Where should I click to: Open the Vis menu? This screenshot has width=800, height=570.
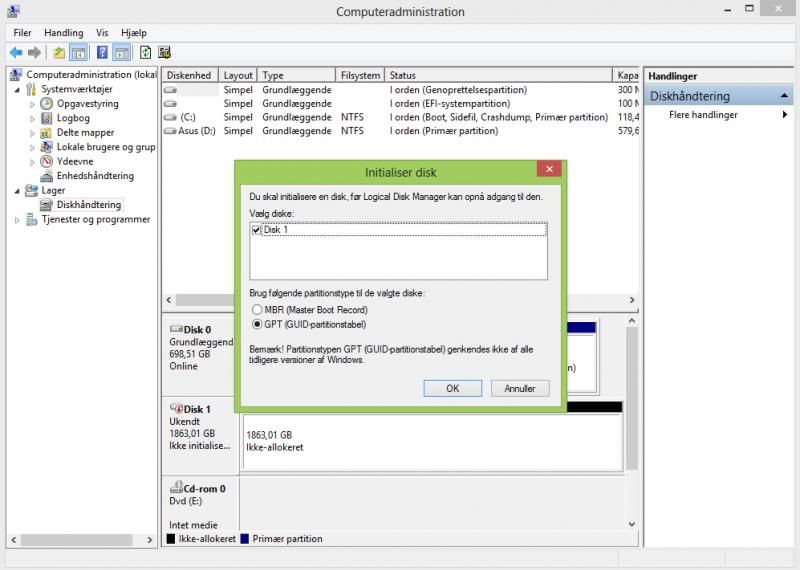click(x=102, y=32)
